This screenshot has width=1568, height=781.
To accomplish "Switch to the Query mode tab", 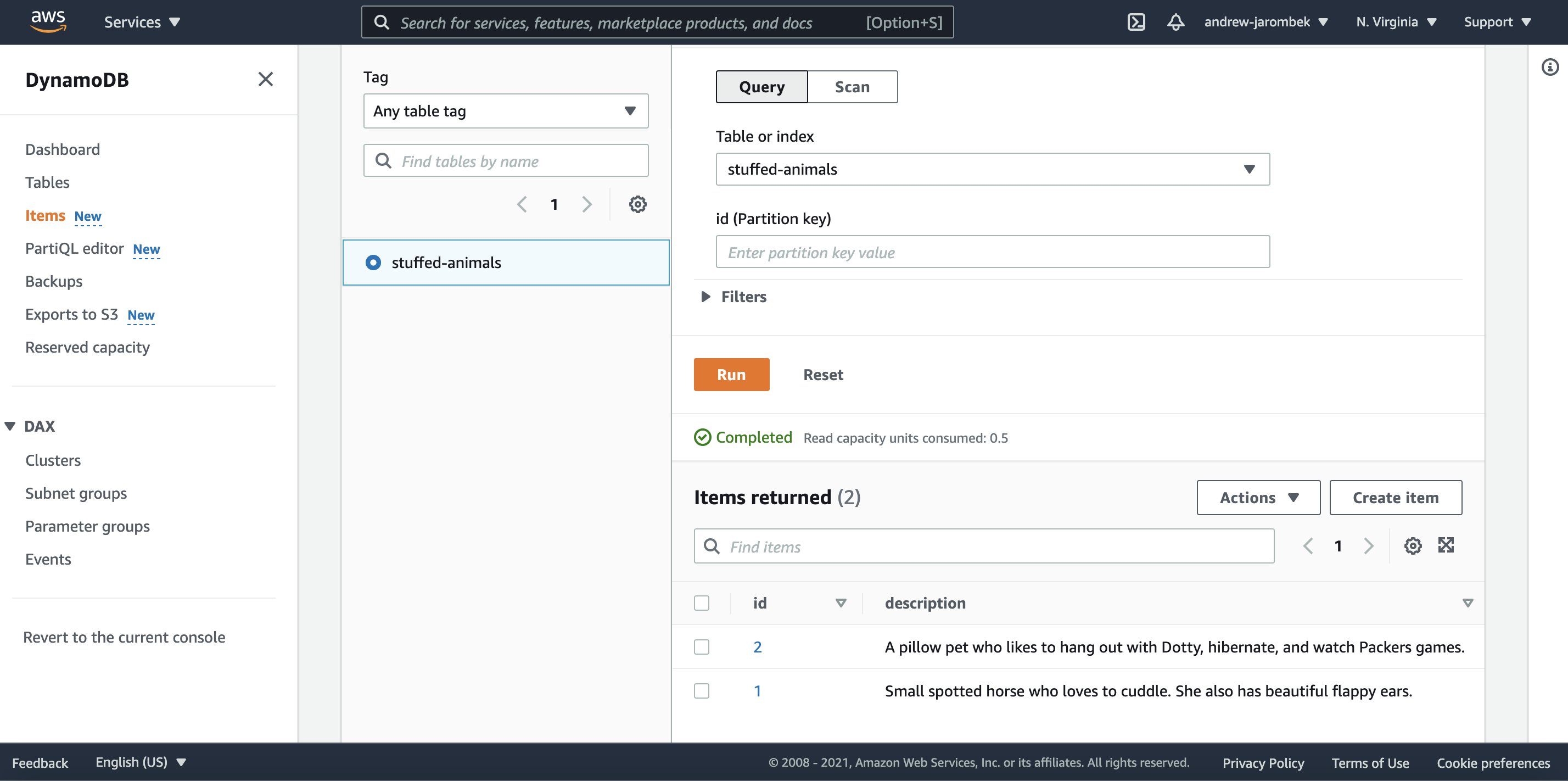I will point(761,86).
